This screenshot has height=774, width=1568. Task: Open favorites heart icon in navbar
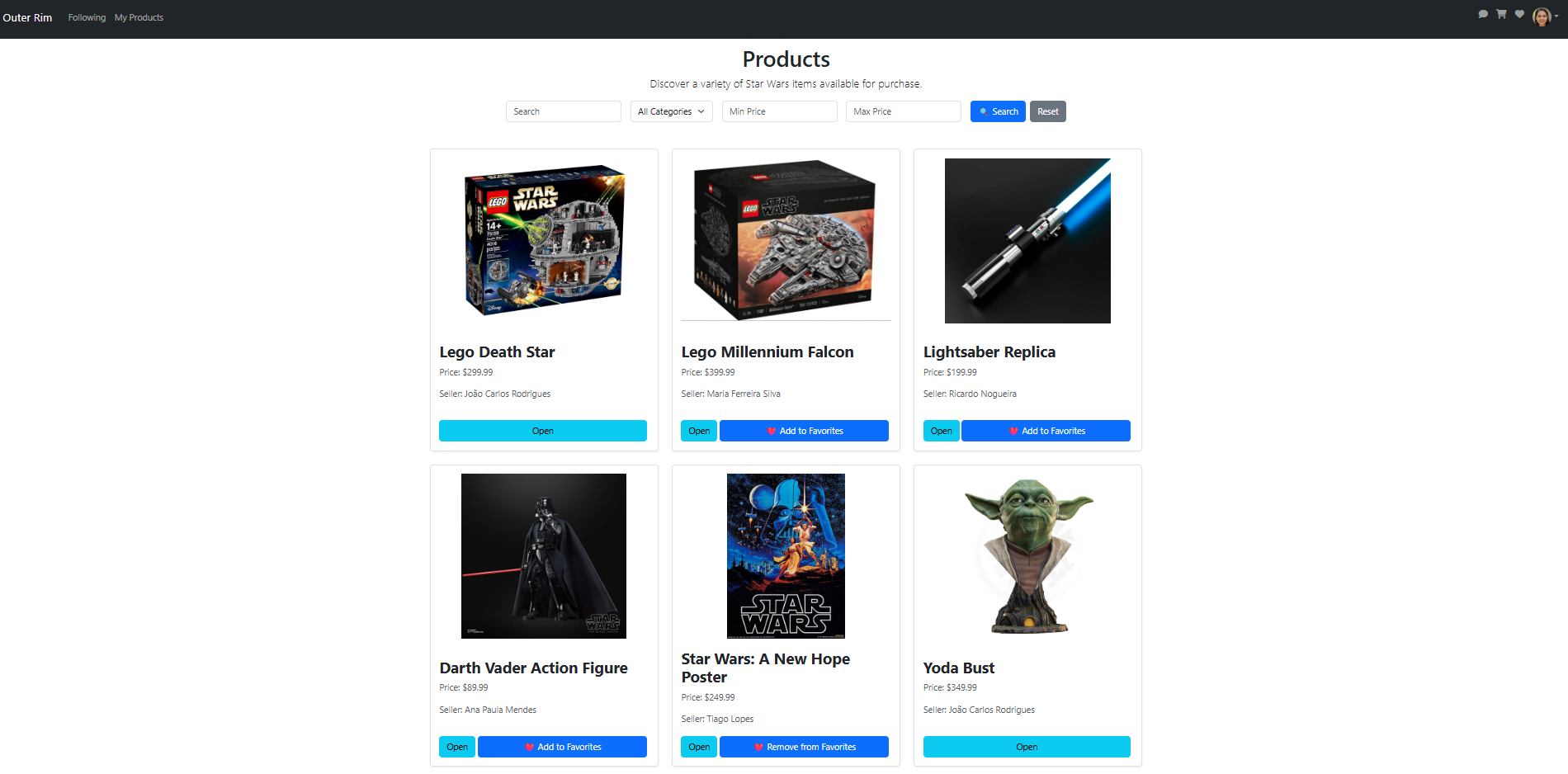click(x=1519, y=14)
